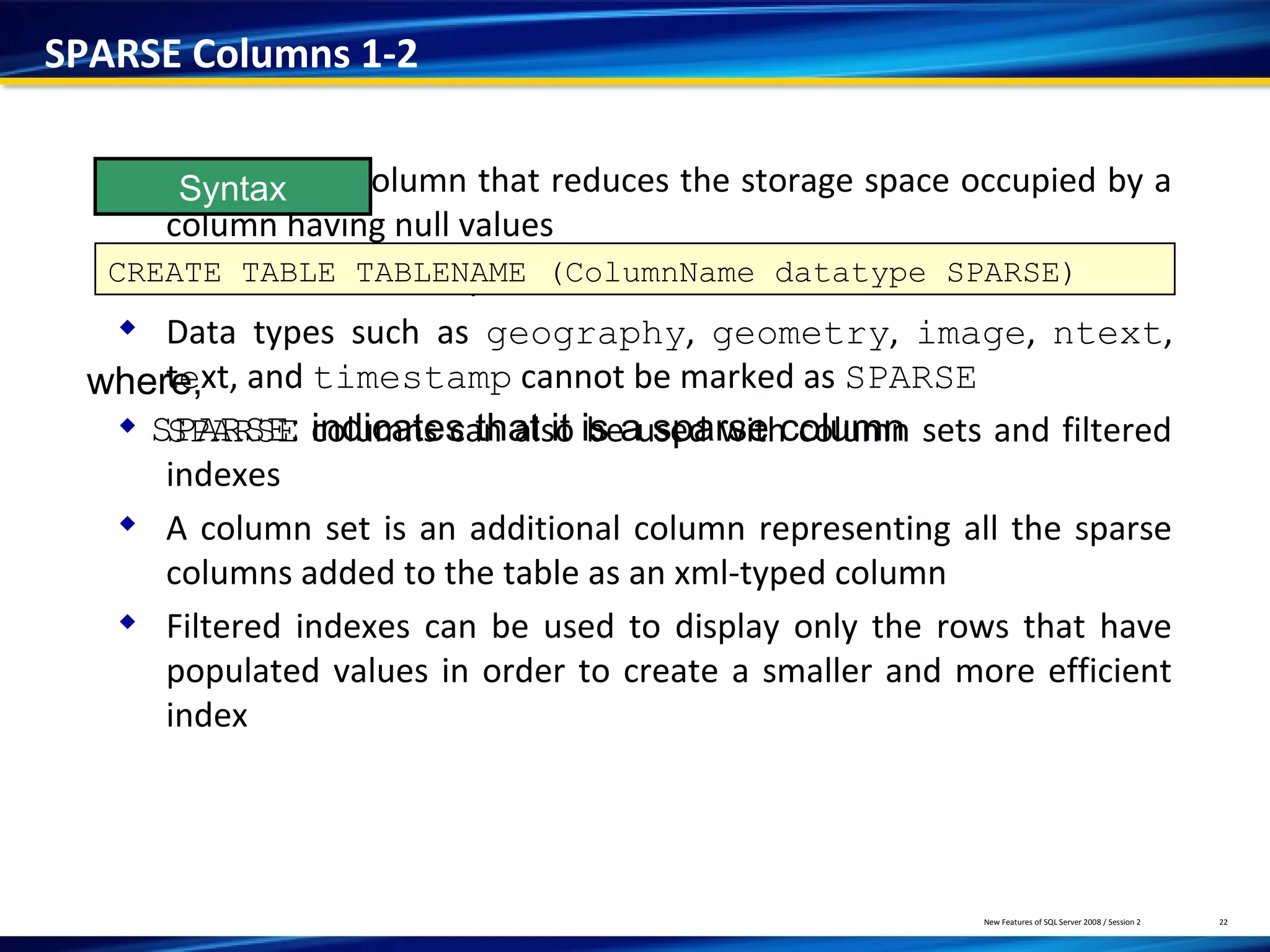
Task: Click the lone word 'index' at the end
Action: coord(207,715)
